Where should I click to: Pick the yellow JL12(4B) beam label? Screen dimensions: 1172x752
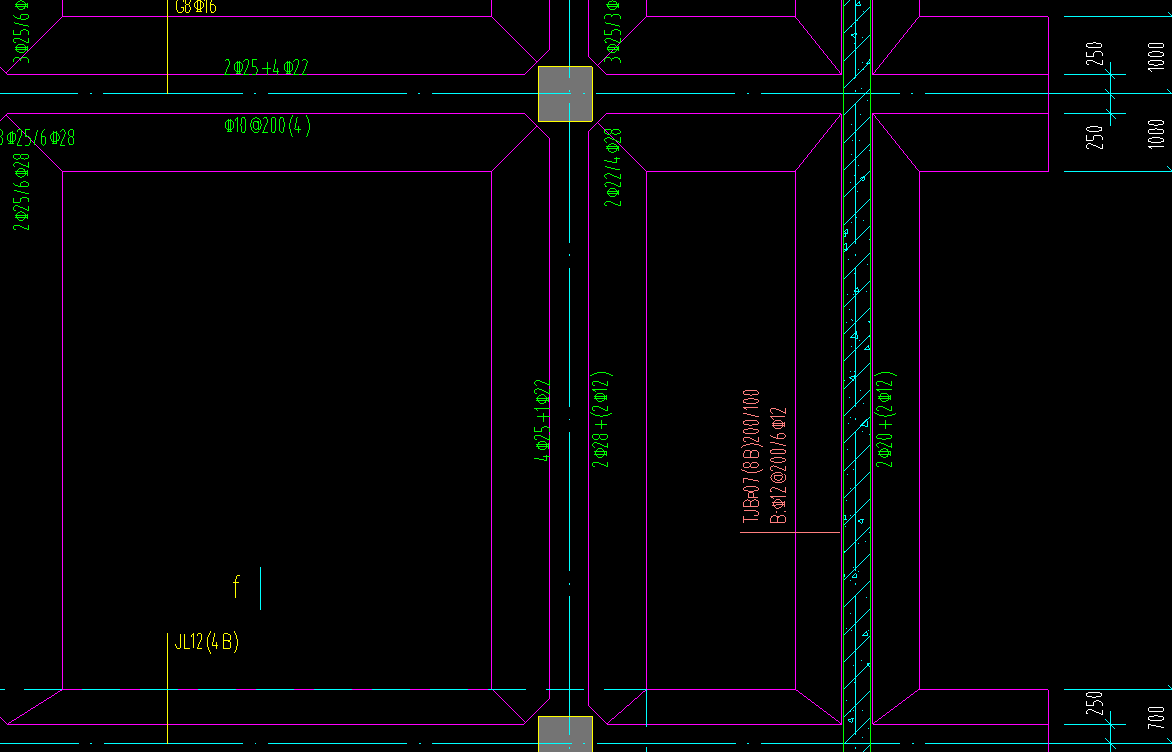206,642
